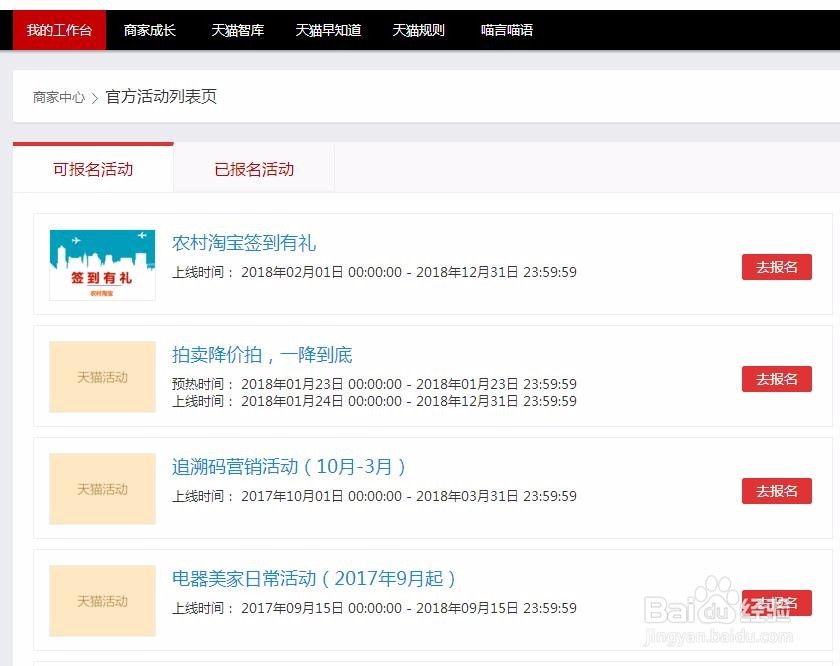
Task: Switch to the 可报名活动 tab
Action: click(x=93, y=169)
